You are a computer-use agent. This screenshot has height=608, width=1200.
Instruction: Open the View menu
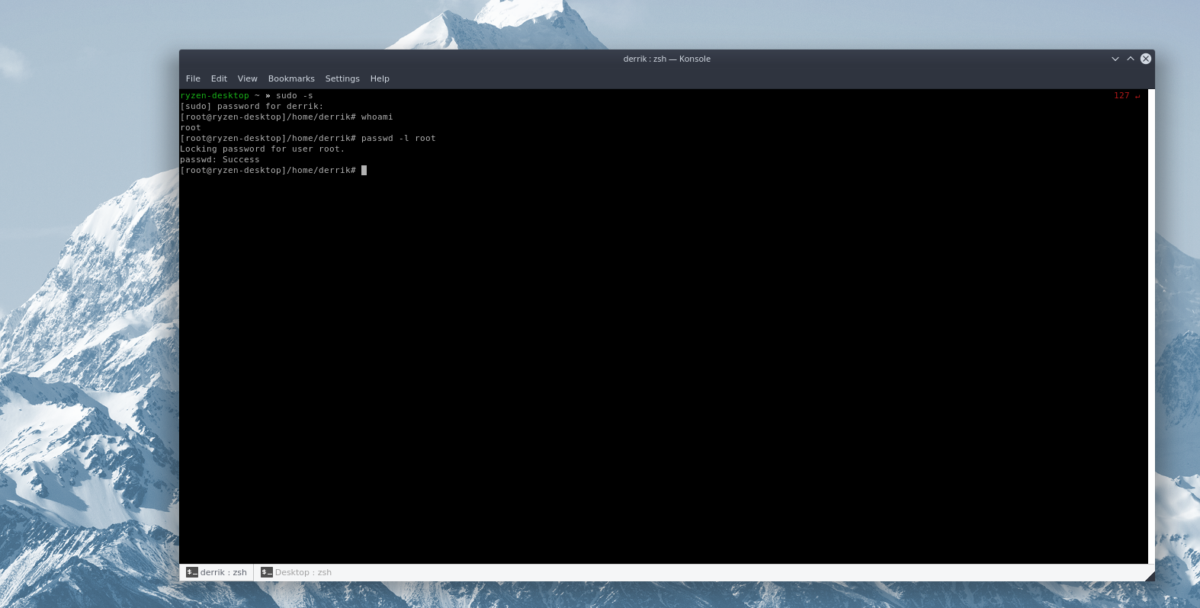247,78
